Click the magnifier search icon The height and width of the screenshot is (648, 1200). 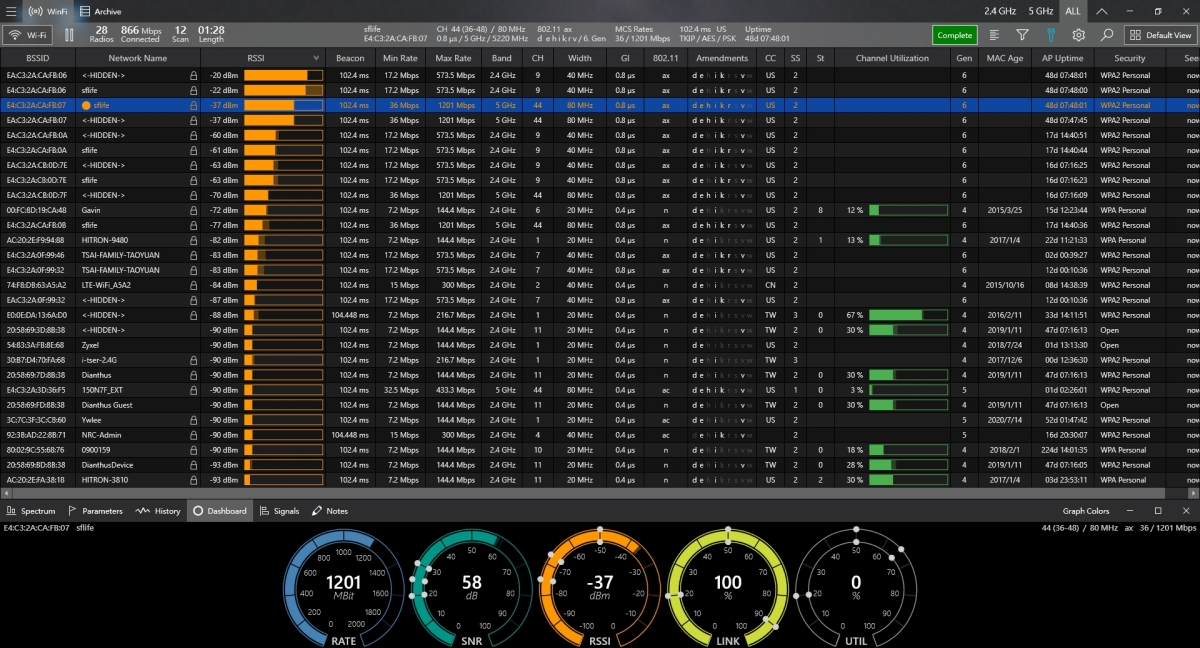1106,35
